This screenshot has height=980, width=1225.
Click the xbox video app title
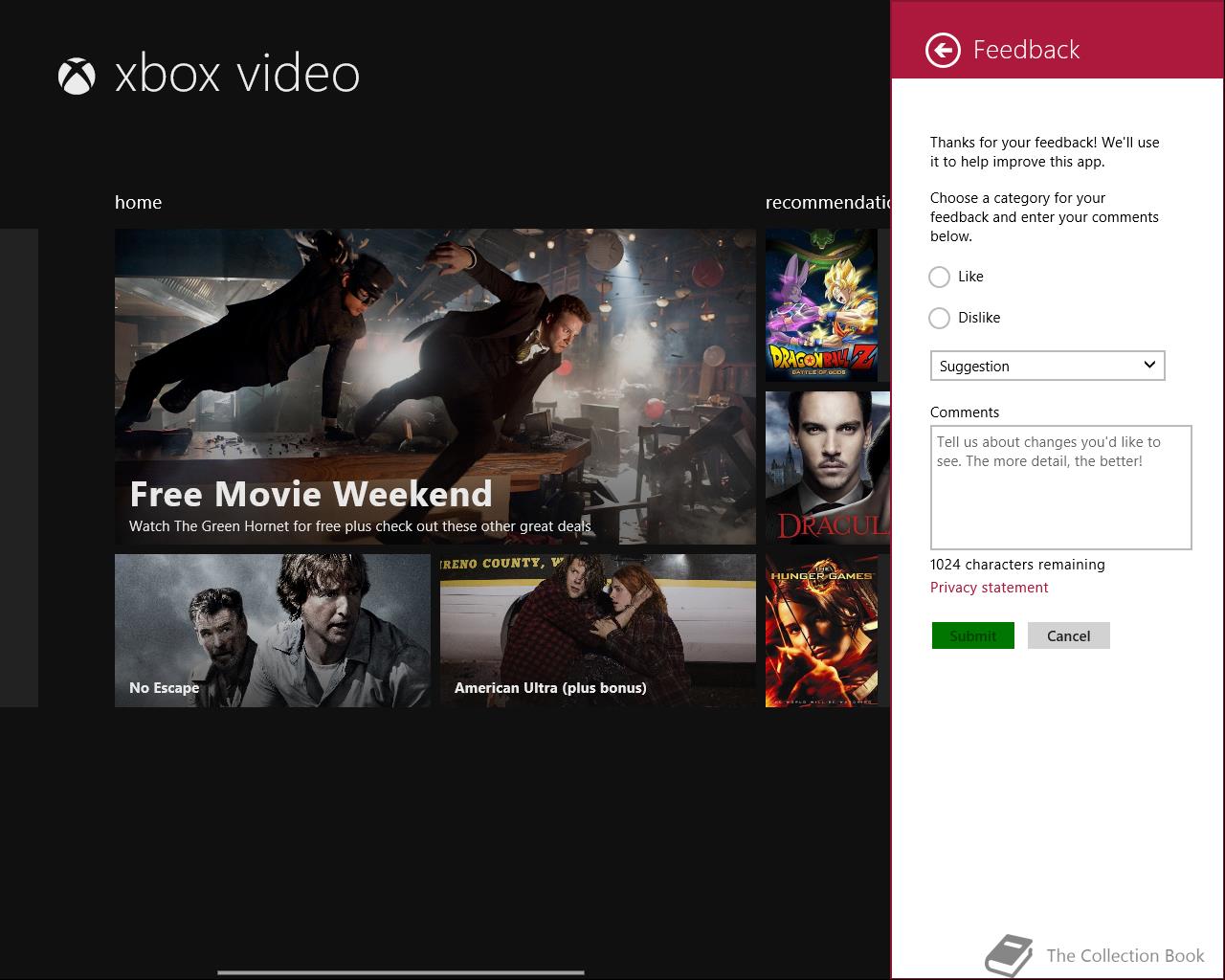237,75
